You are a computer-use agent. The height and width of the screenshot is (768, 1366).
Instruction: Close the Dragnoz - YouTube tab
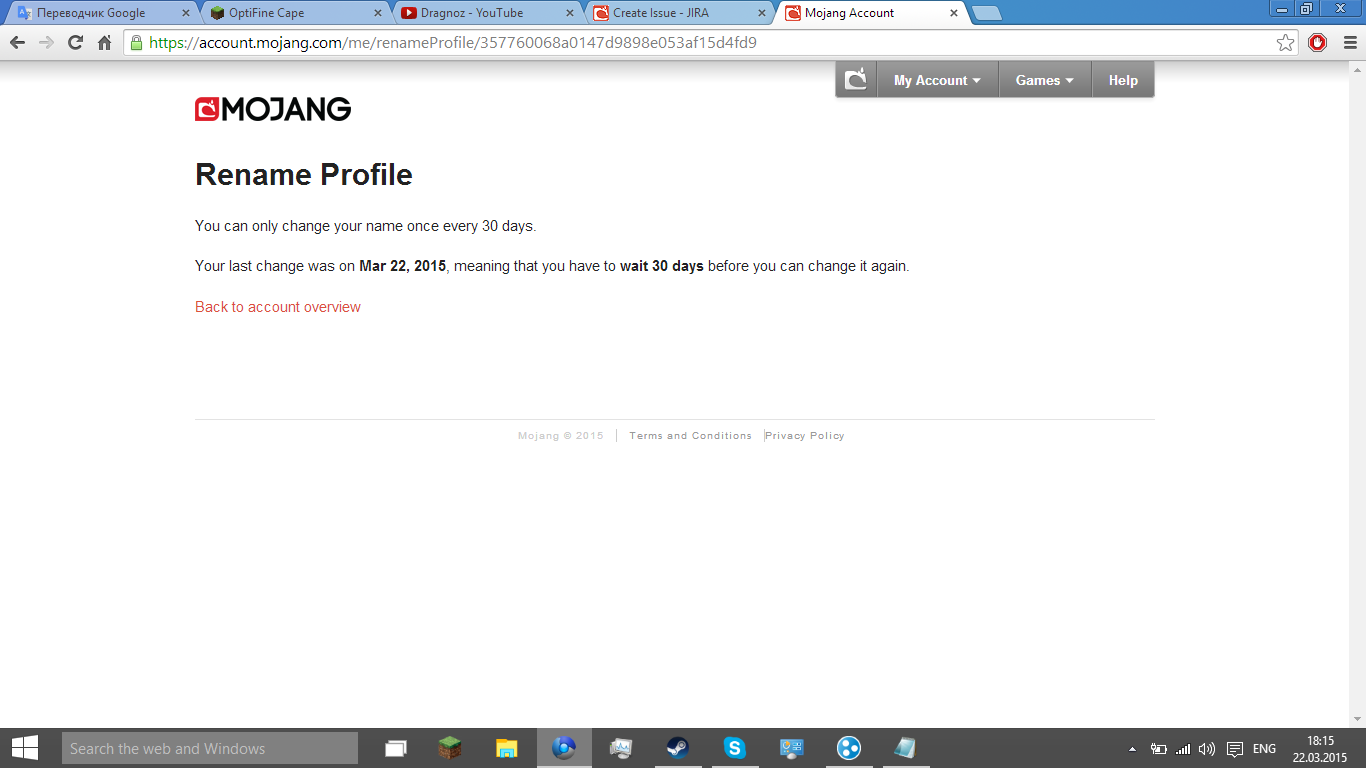(x=569, y=13)
